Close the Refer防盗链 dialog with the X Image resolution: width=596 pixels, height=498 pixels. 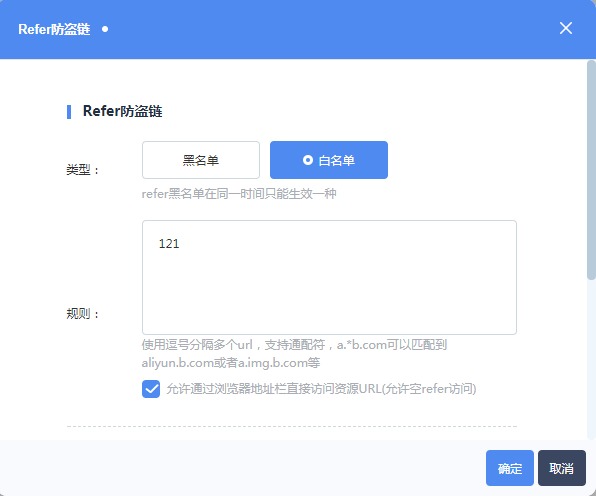click(566, 28)
